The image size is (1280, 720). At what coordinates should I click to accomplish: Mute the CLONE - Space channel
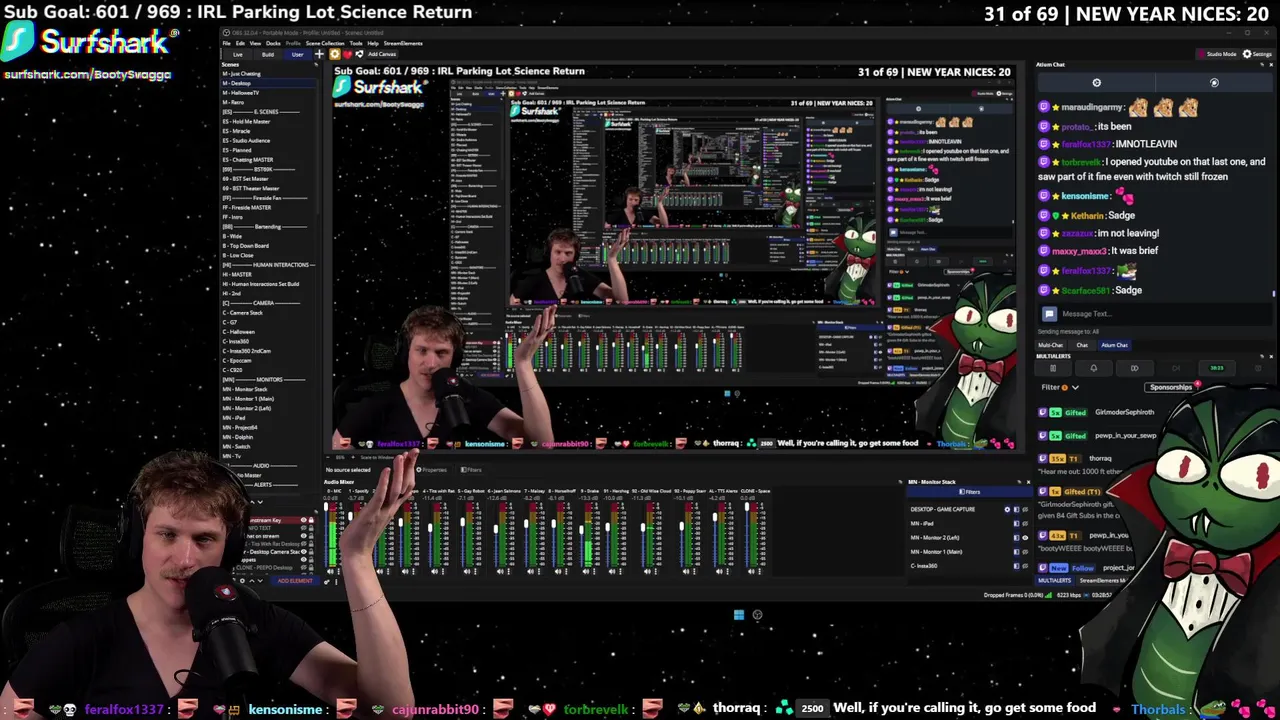[x=751, y=571]
